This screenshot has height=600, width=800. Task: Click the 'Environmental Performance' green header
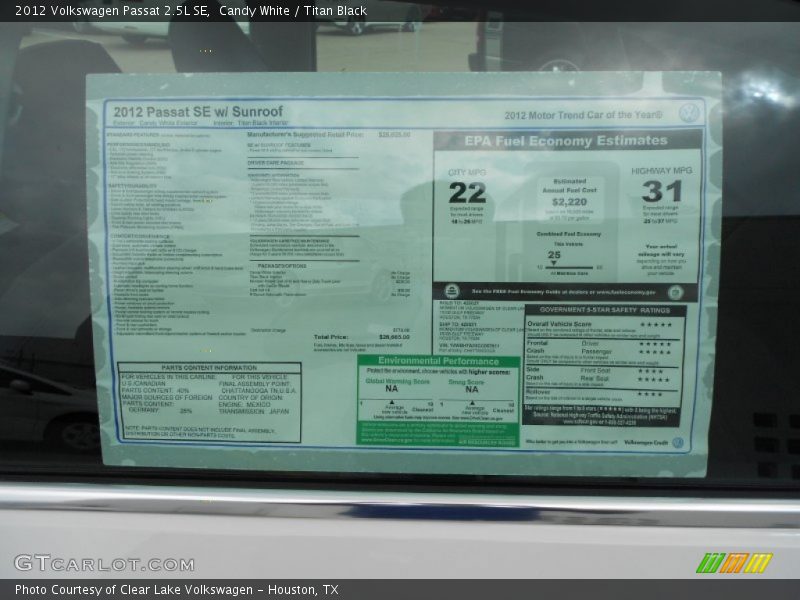(438, 361)
